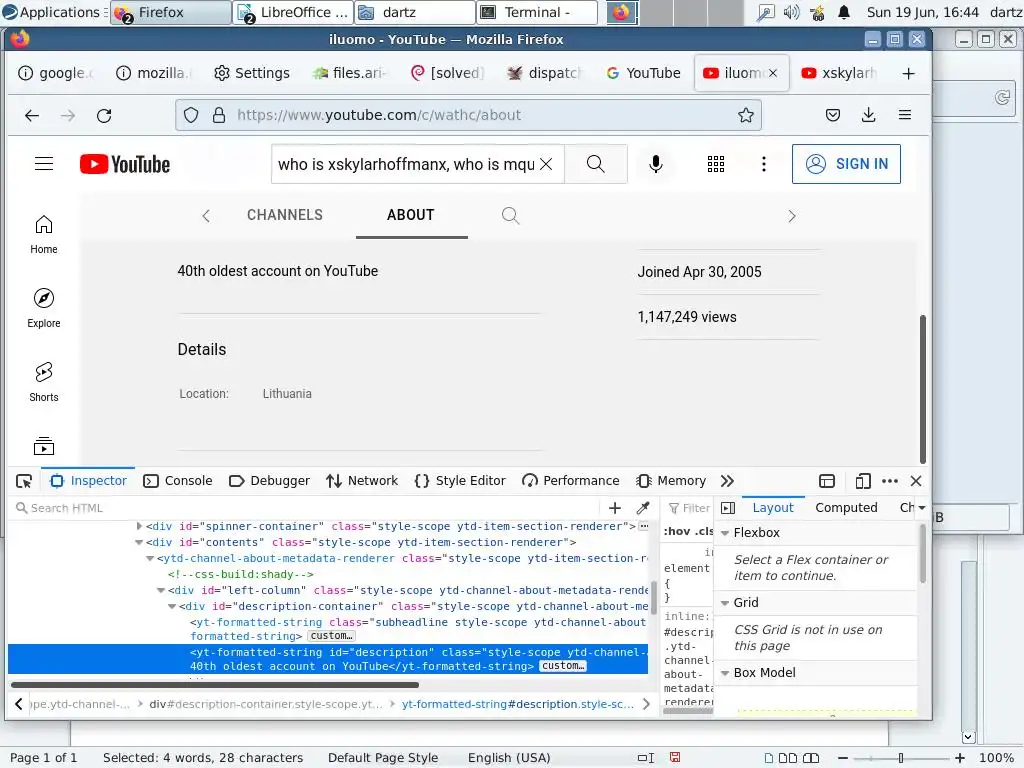Image resolution: width=1024 pixels, height=768 pixels.
Task: Toggle Responsive Design Mode icon in DevTools
Action: click(863, 481)
